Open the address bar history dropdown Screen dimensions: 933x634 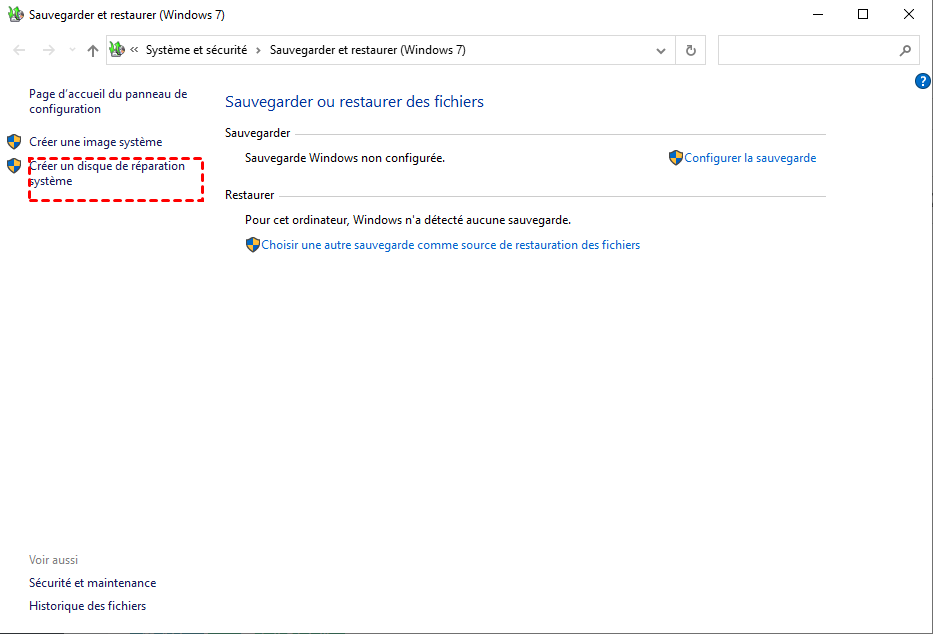[660, 51]
